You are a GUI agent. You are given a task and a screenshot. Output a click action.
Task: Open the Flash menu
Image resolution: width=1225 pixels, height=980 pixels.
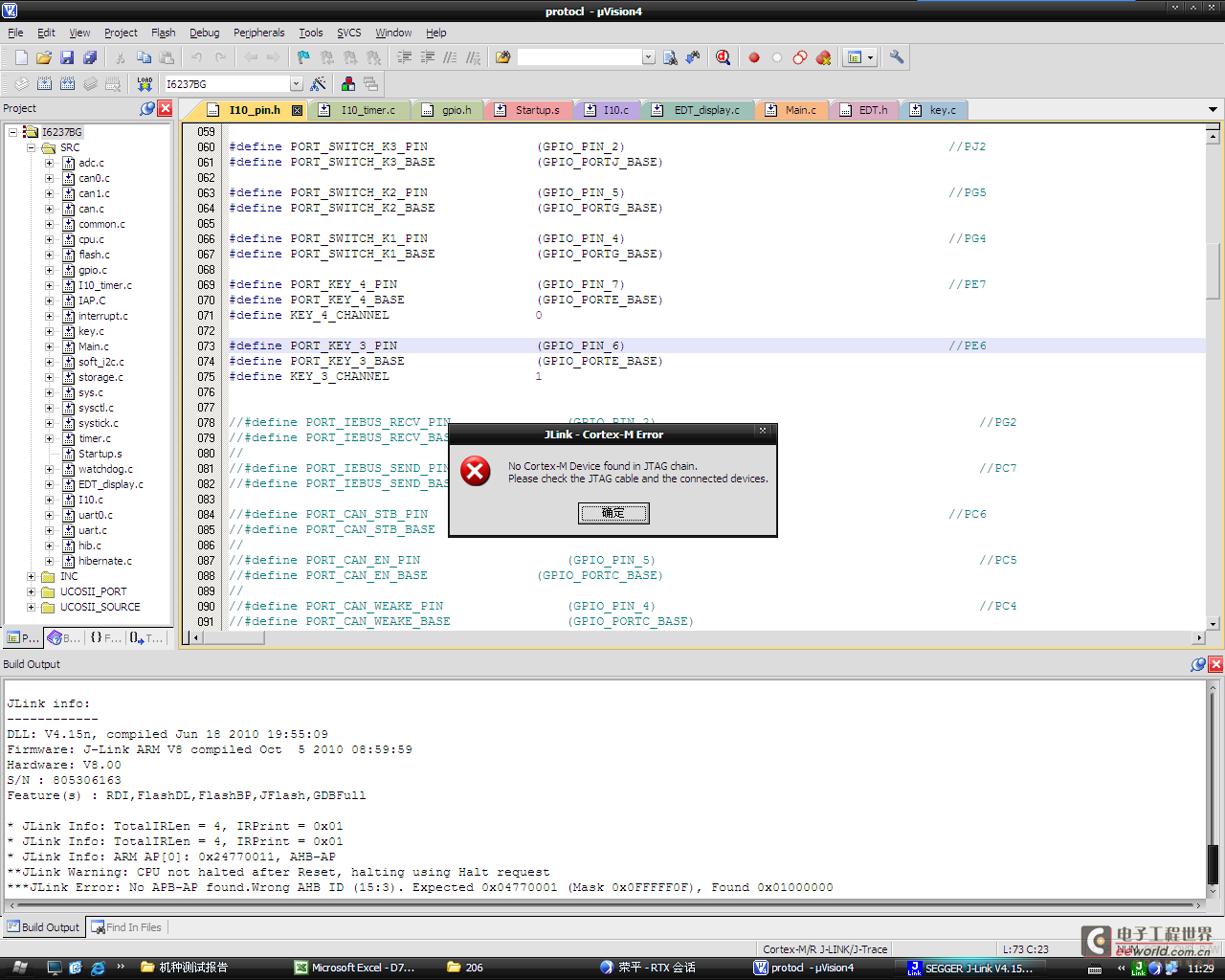164,33
